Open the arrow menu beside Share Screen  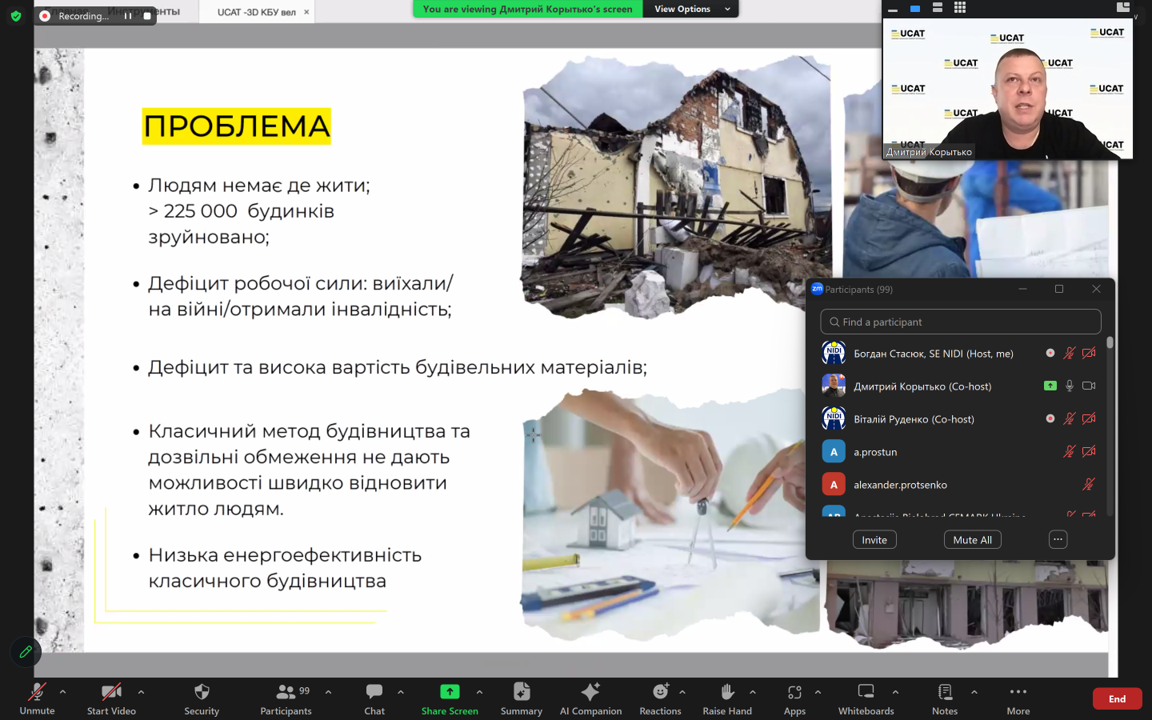(x=479, y=692)
